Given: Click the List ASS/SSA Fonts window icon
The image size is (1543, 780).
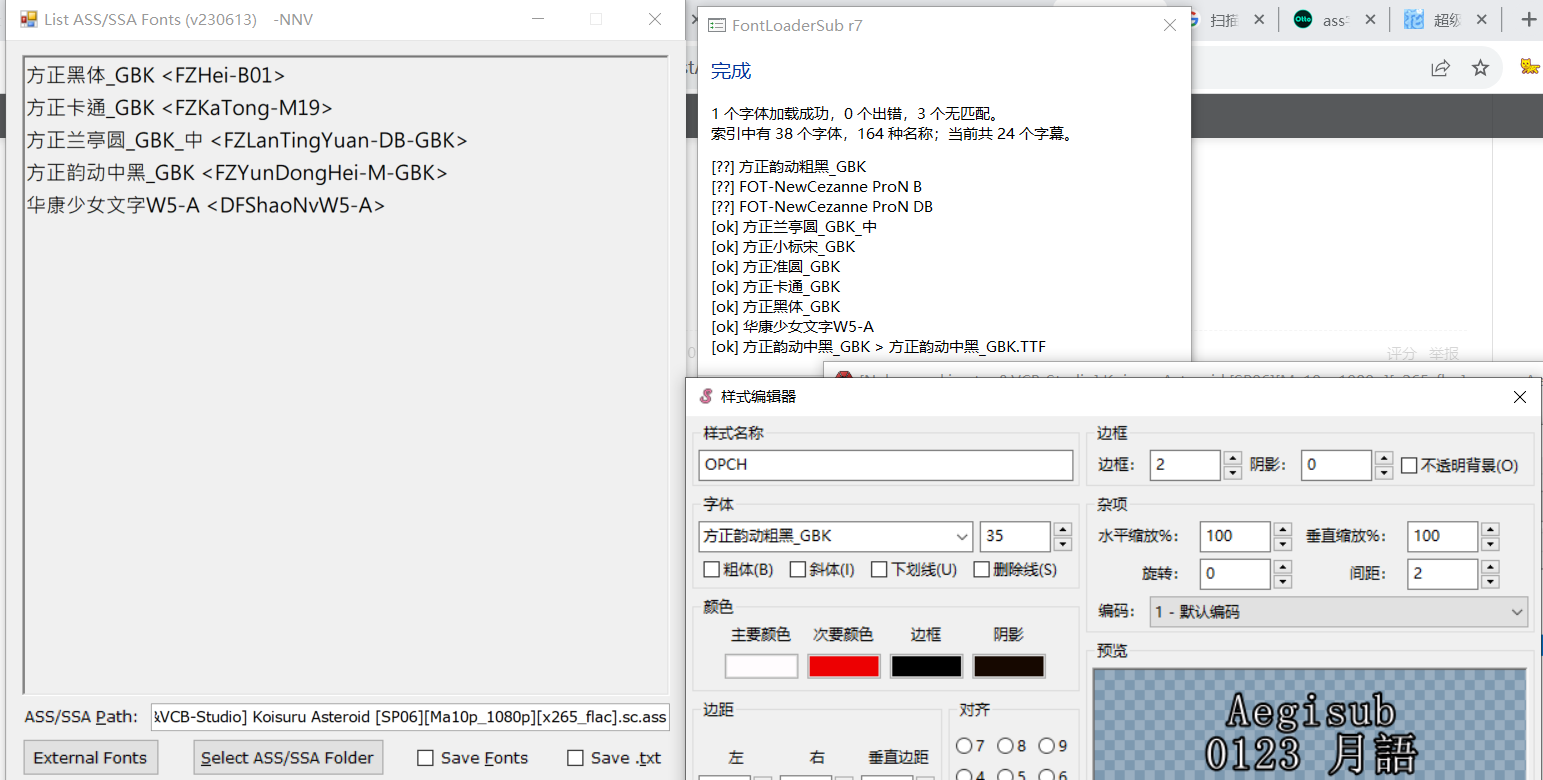Looking at the screenshot, I should click(29, 19).
